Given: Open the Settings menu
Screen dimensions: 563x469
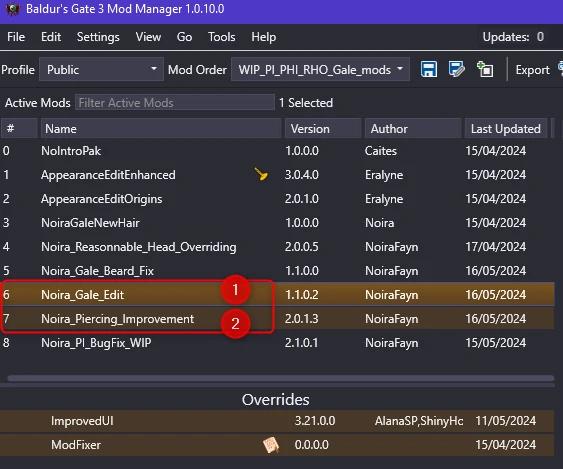Looking at the screenshot, I should [x=98, y=37].
